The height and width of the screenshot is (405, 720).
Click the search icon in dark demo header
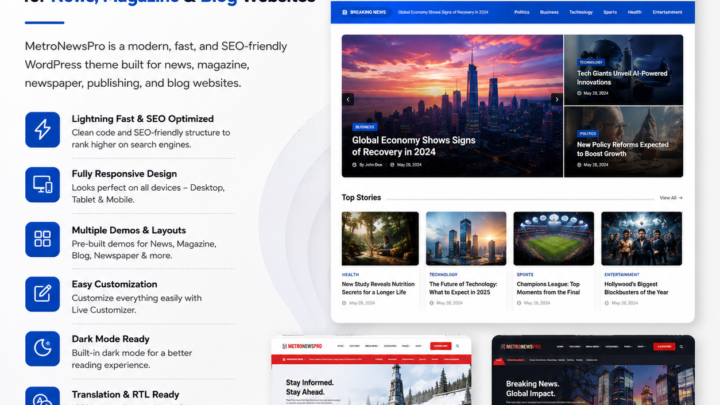click(x=681, y=347)
